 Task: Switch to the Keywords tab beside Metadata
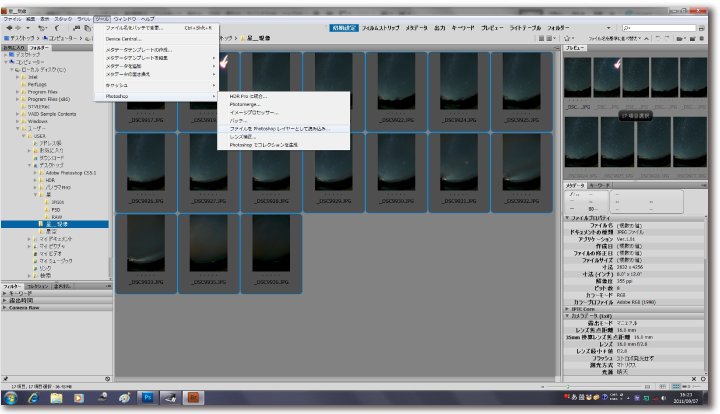coord(600,185)
